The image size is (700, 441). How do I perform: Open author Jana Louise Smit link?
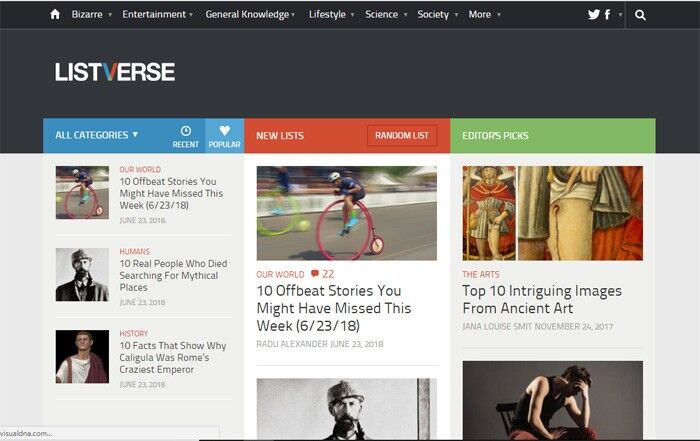pos(497,327)
